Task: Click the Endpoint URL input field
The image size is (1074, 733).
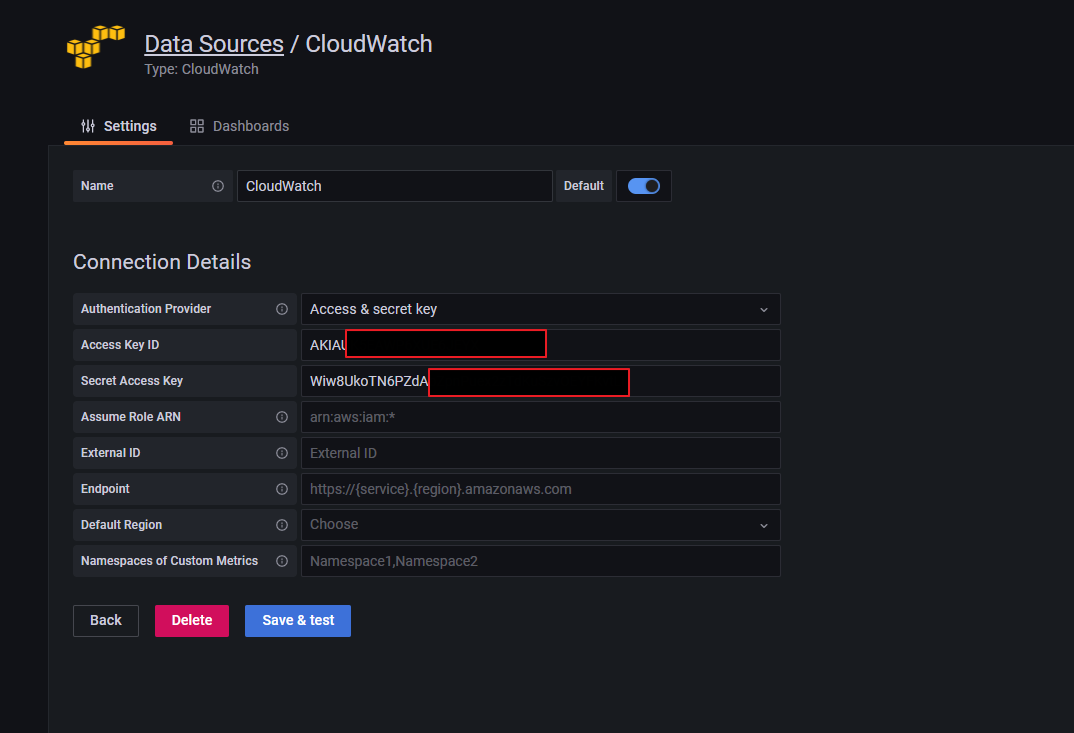Action: pos(540,489)
